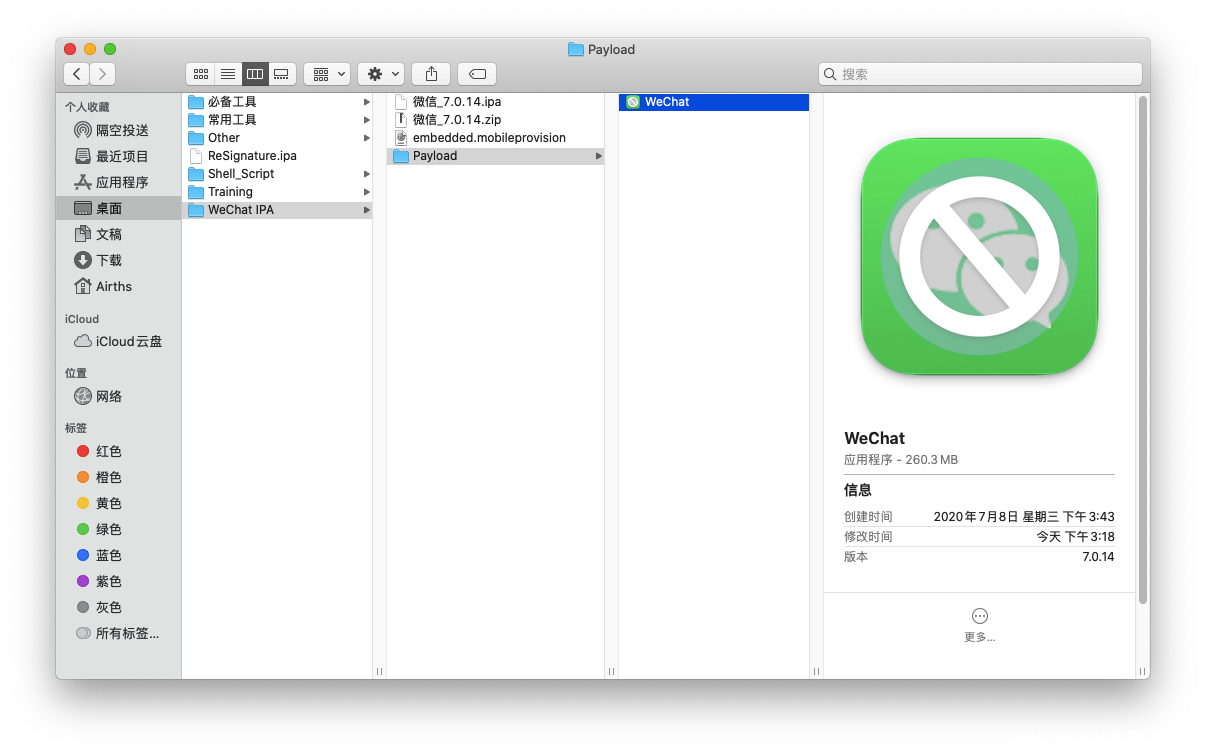Click the 更多... more actions button
The height and width of the screenshot is (753, 1206).
(980, 625)
